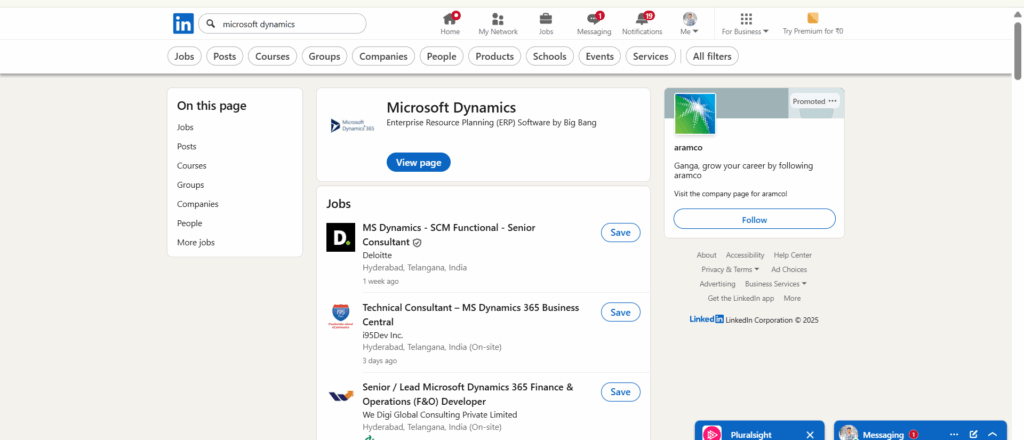Open Technical Consultant Business Central job
The image size is (1024, 440).
click(x=471, y=315)
